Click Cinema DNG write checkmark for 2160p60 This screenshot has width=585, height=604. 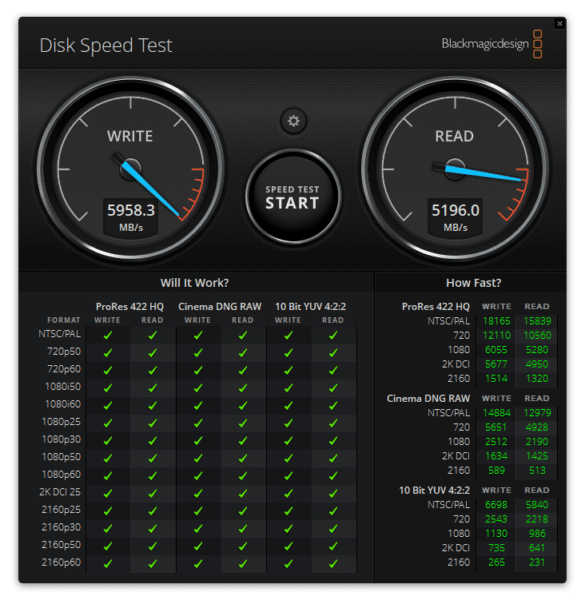pyautogui.click(x=198, y=564)
